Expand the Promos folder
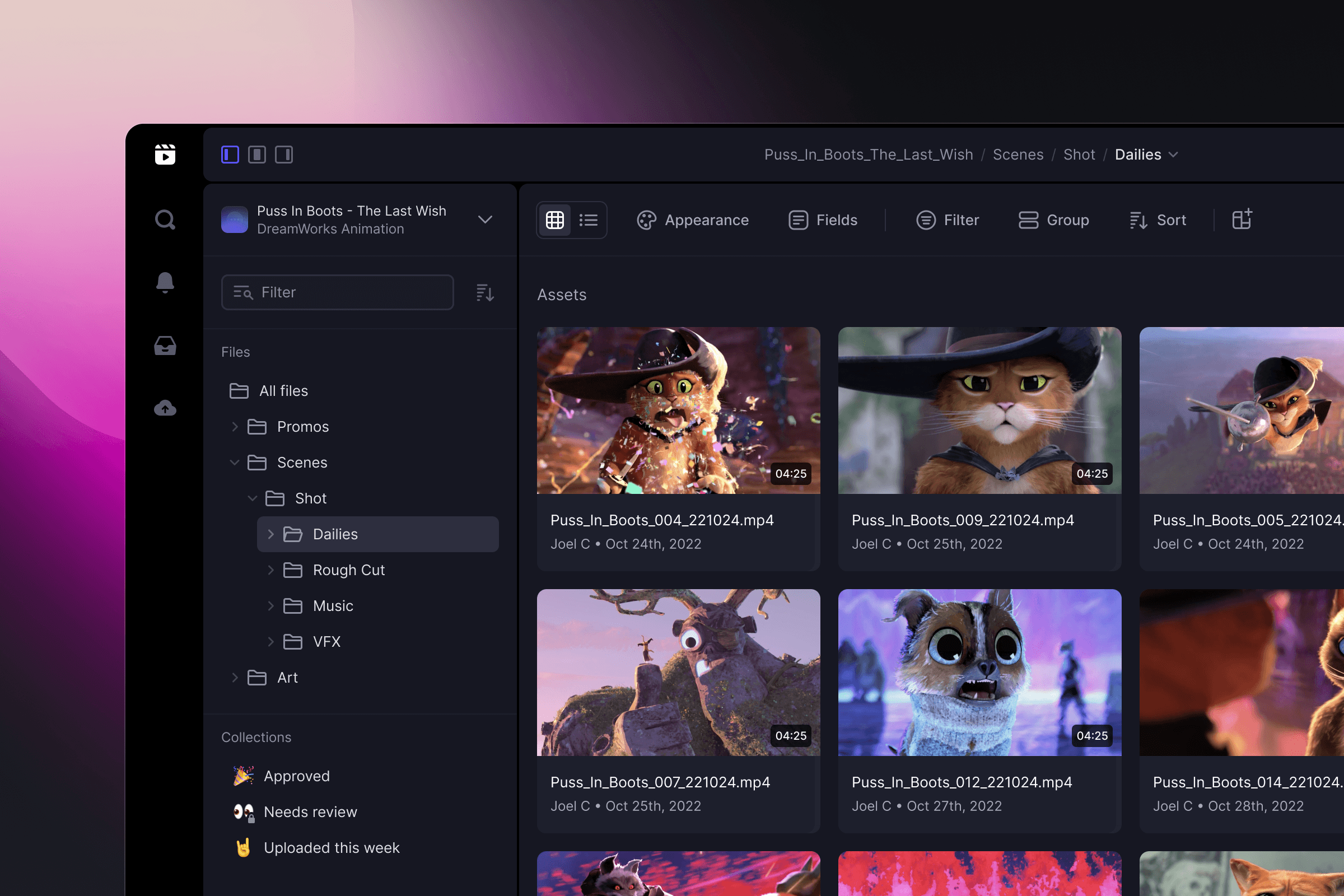The width and height of the screenshot is (1344, 896). (x=235, y=427)
